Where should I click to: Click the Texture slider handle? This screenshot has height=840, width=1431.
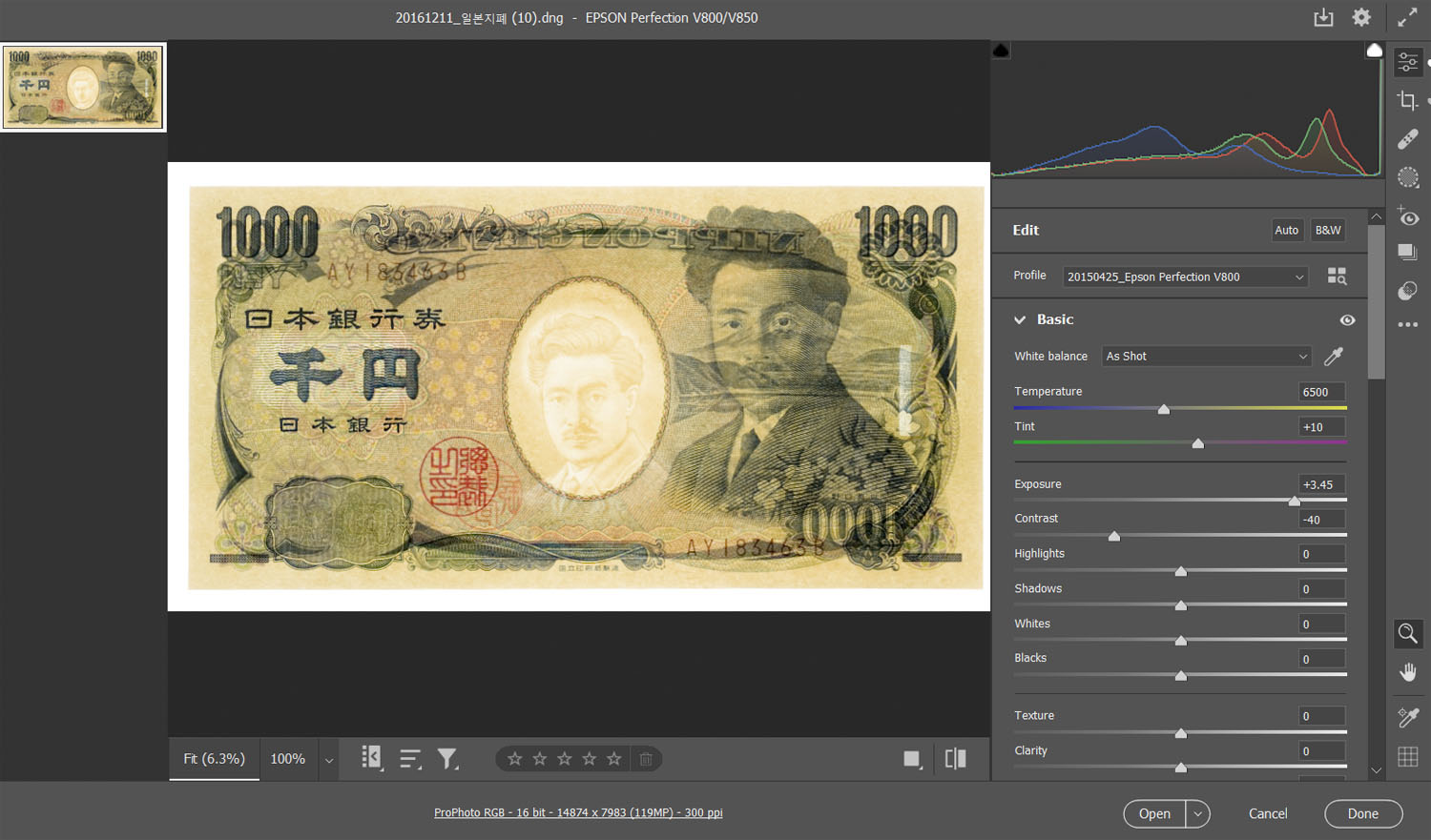1181,733
